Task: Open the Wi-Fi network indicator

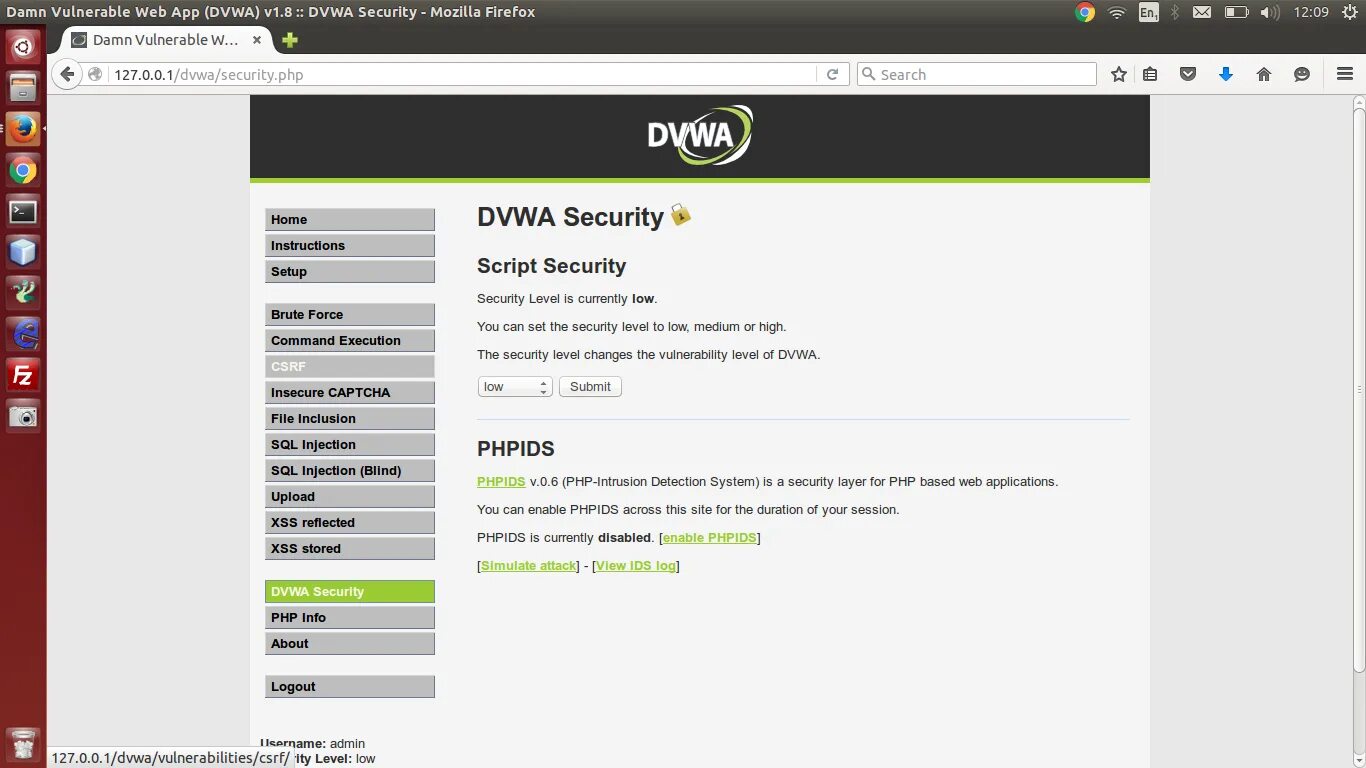Action: [x=1117, y=12]
